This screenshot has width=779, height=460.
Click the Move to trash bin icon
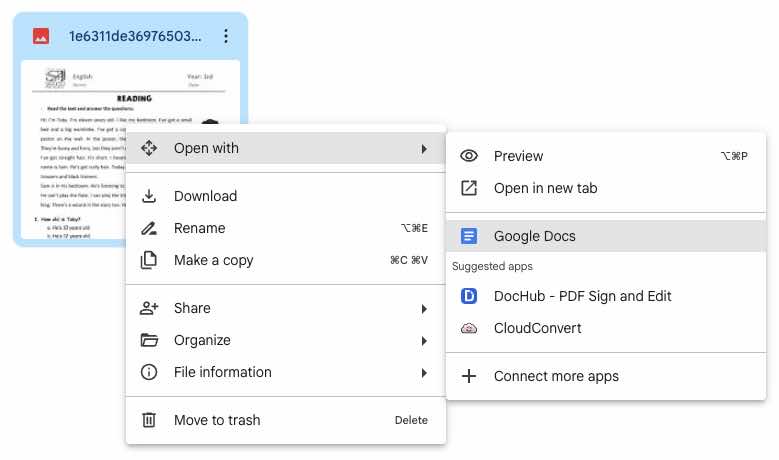tap(149, 420)
